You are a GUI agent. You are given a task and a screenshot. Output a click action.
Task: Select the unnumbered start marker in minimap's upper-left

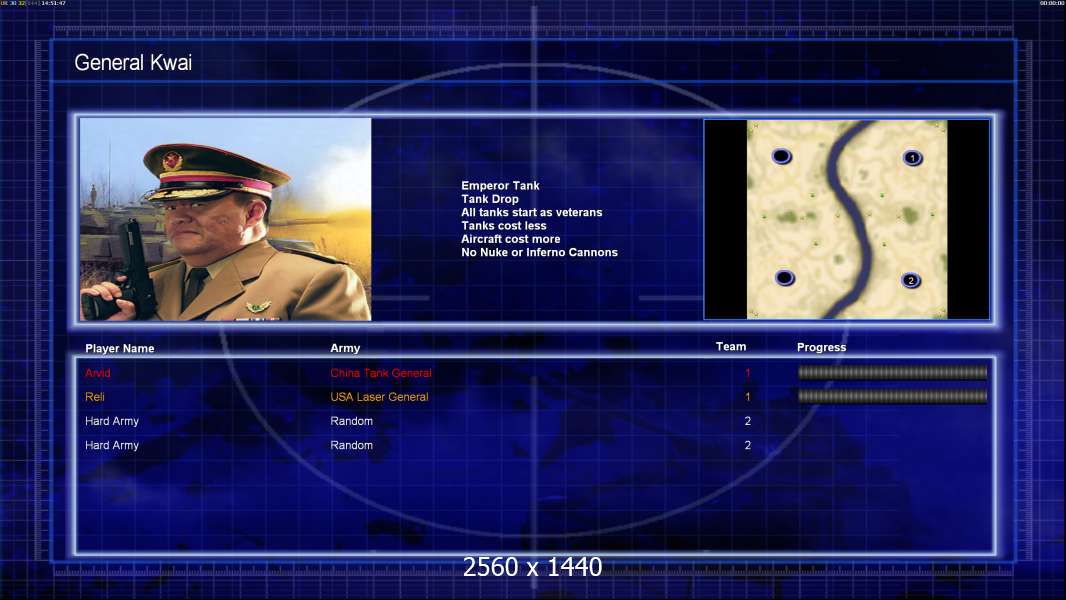pos(782,156)
